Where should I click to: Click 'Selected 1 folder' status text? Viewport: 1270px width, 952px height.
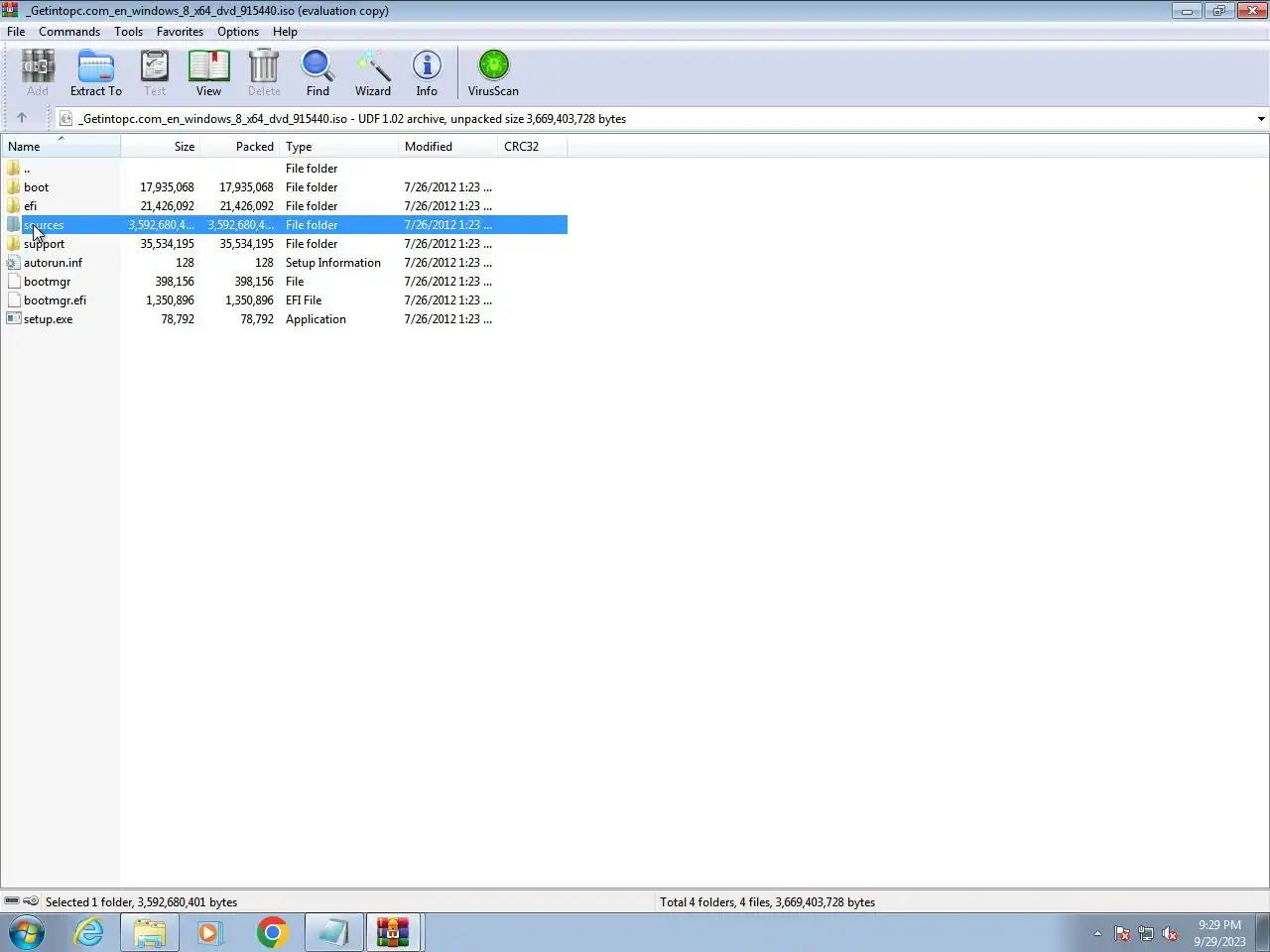141,902
